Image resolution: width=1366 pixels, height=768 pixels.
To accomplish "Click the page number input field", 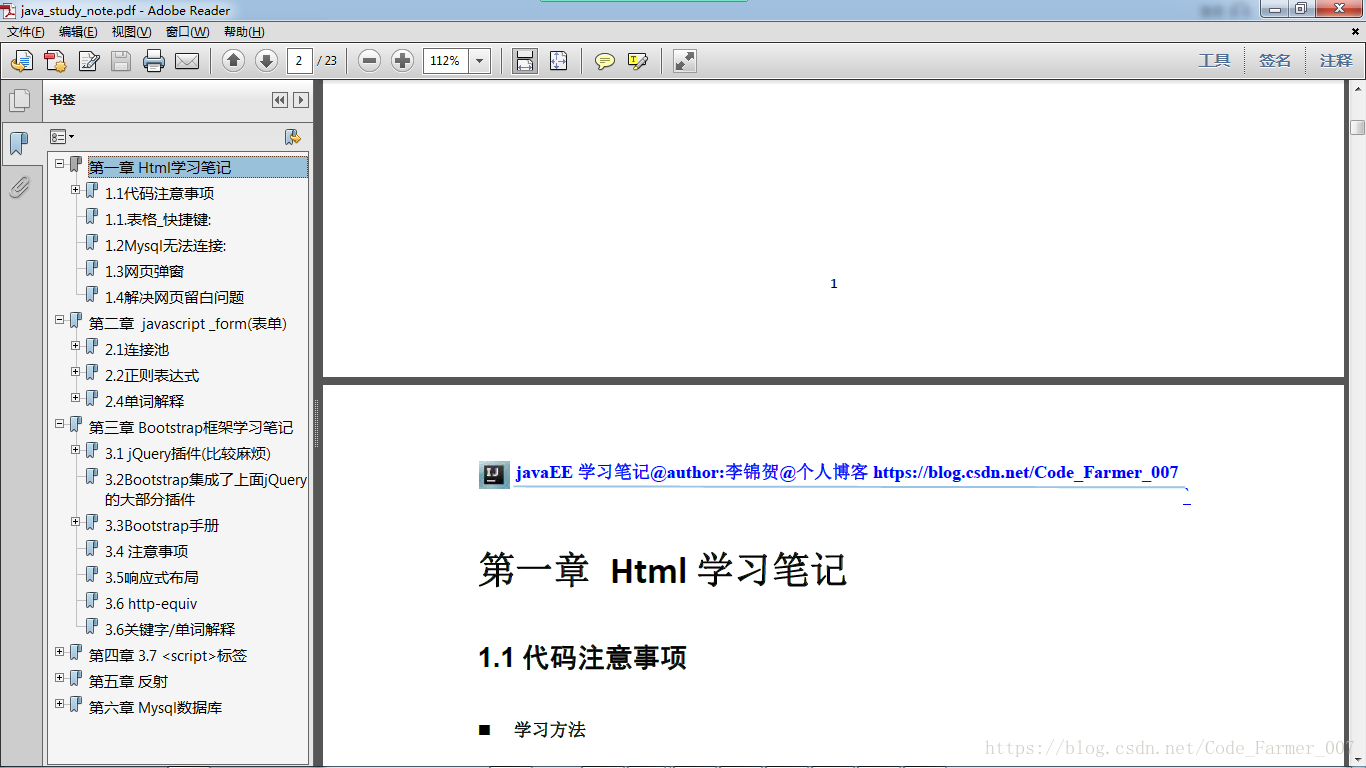I will point(300,61).
